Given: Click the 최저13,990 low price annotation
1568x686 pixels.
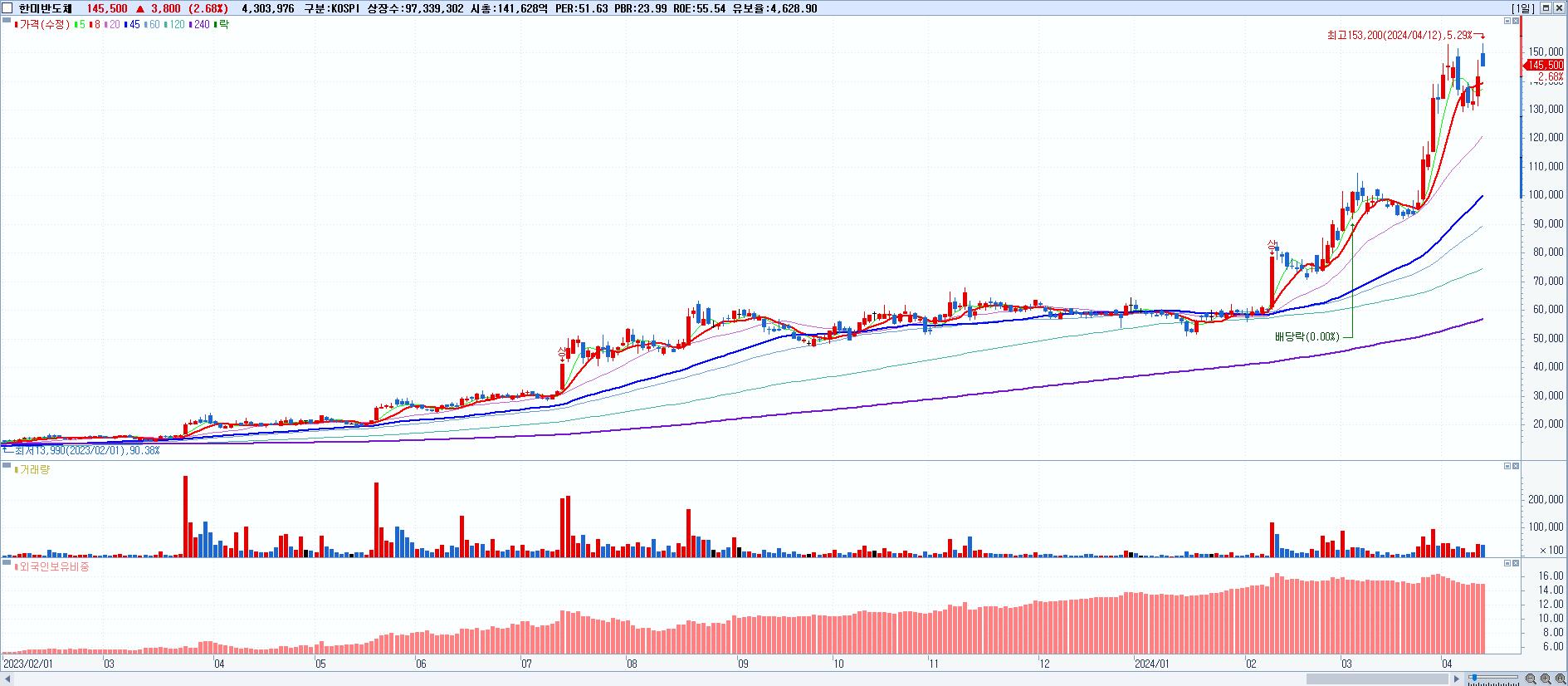Looking at the screenshot, I should point(86,451).
